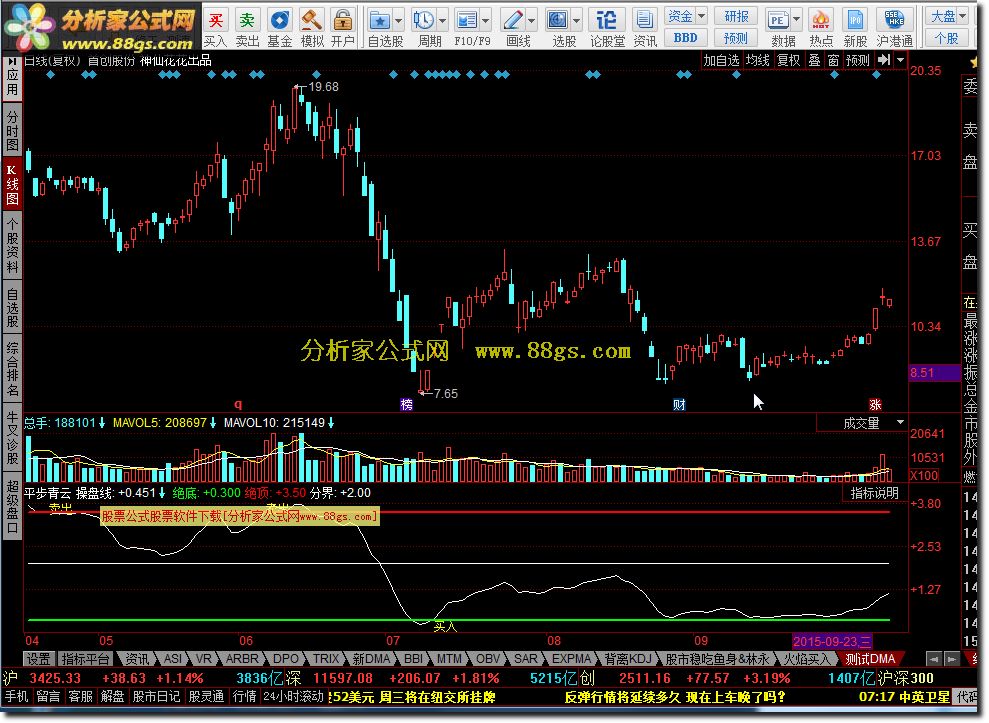Toggle 叠 overlay mode
The height and width of the screenshot is (723, 989).
814,60
